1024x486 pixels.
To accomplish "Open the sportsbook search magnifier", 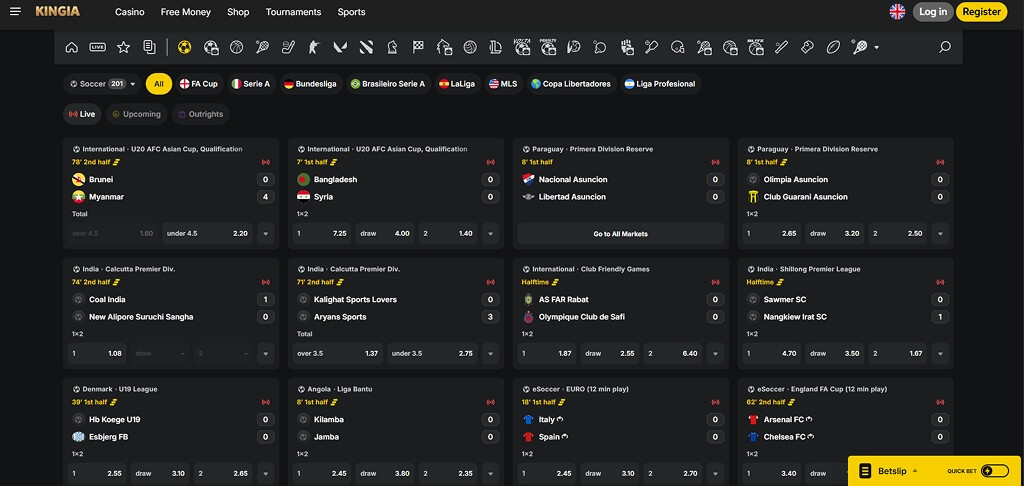I will click(x=944, y=47).
